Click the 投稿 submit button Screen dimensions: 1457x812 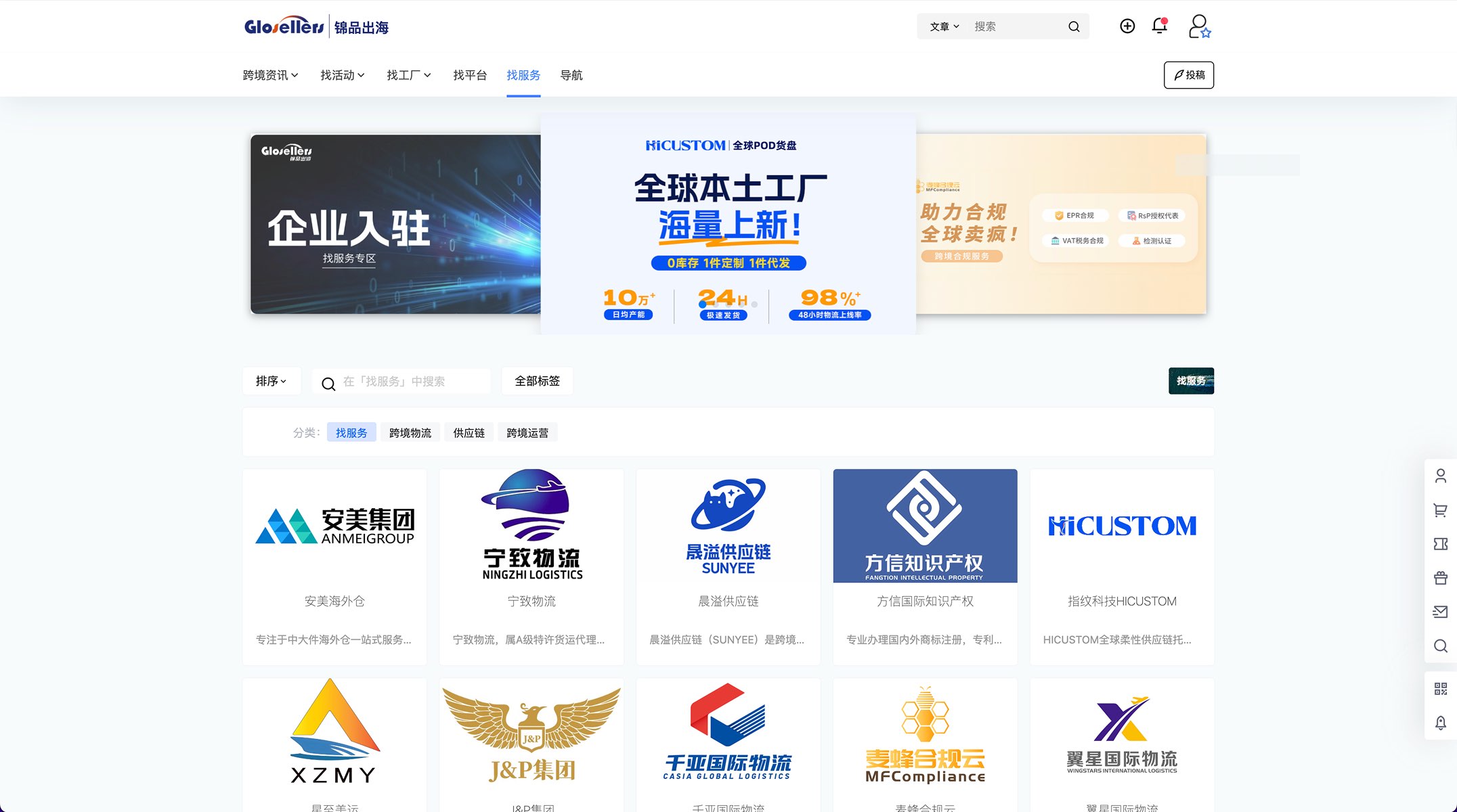click(1189, 75)
